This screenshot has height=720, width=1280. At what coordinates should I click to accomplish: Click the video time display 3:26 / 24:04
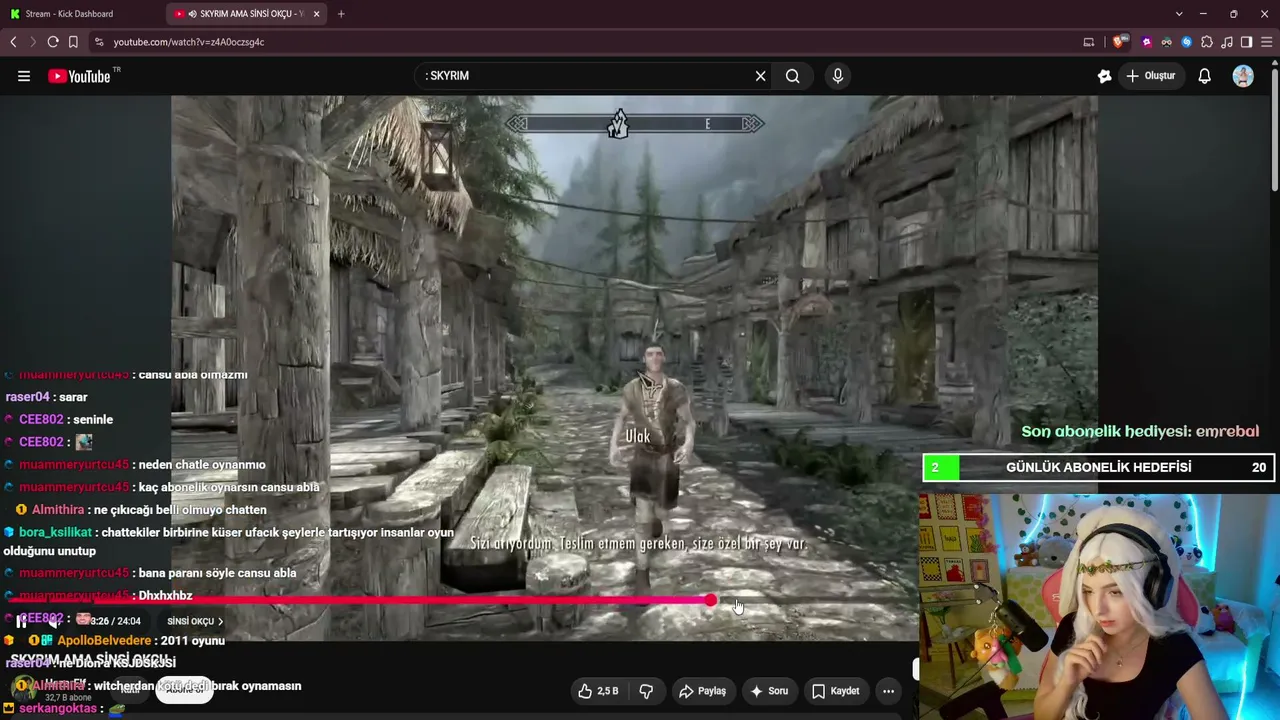(x=115, y=621)
